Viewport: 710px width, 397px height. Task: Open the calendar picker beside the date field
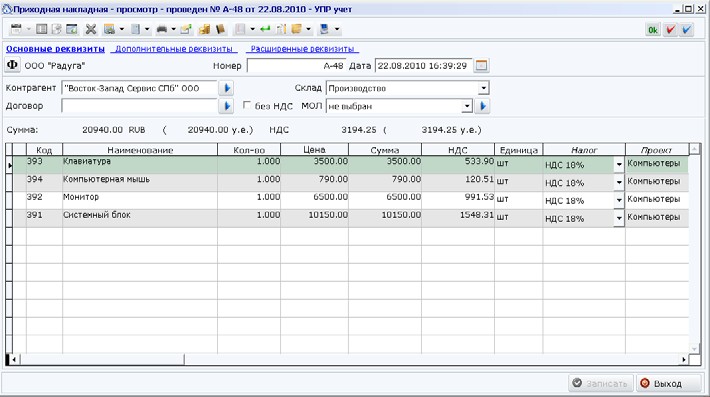[481, 66]
